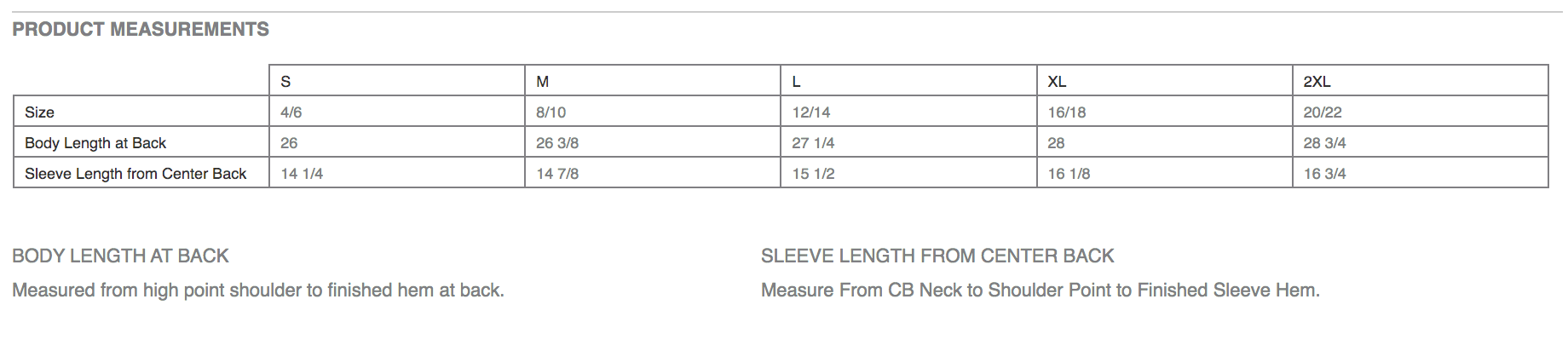This screenshot has height=351, width=1568.
Task: Click the 26 3/8 body length cell
Action: pyautogui.click(x=557, y=143)
